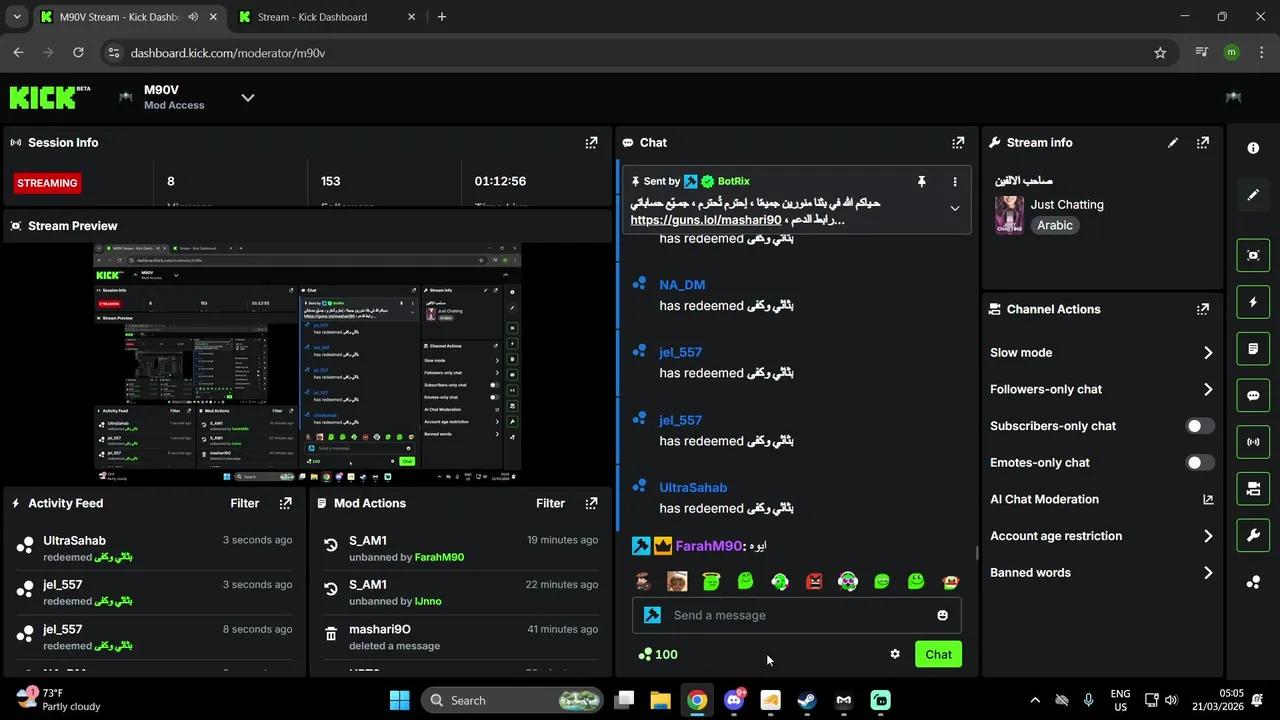Click the Kick logo
This screenshot has height=720, width=1280.
click(x=49, y=97)
